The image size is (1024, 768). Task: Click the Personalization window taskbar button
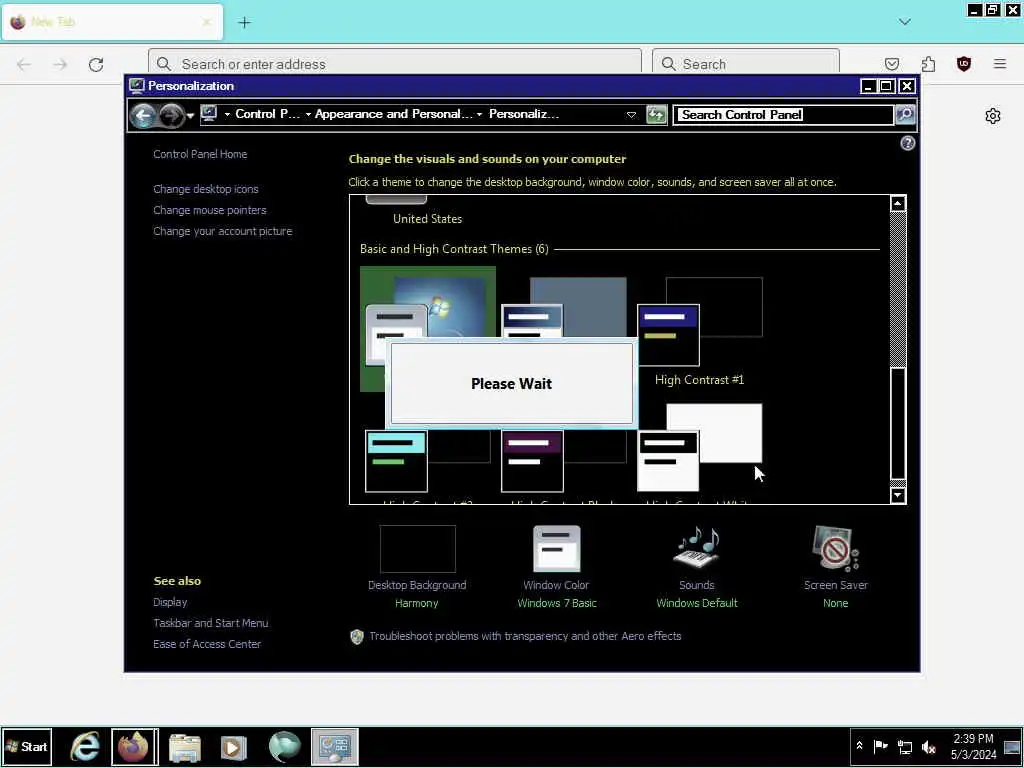(x=334, y=746)
